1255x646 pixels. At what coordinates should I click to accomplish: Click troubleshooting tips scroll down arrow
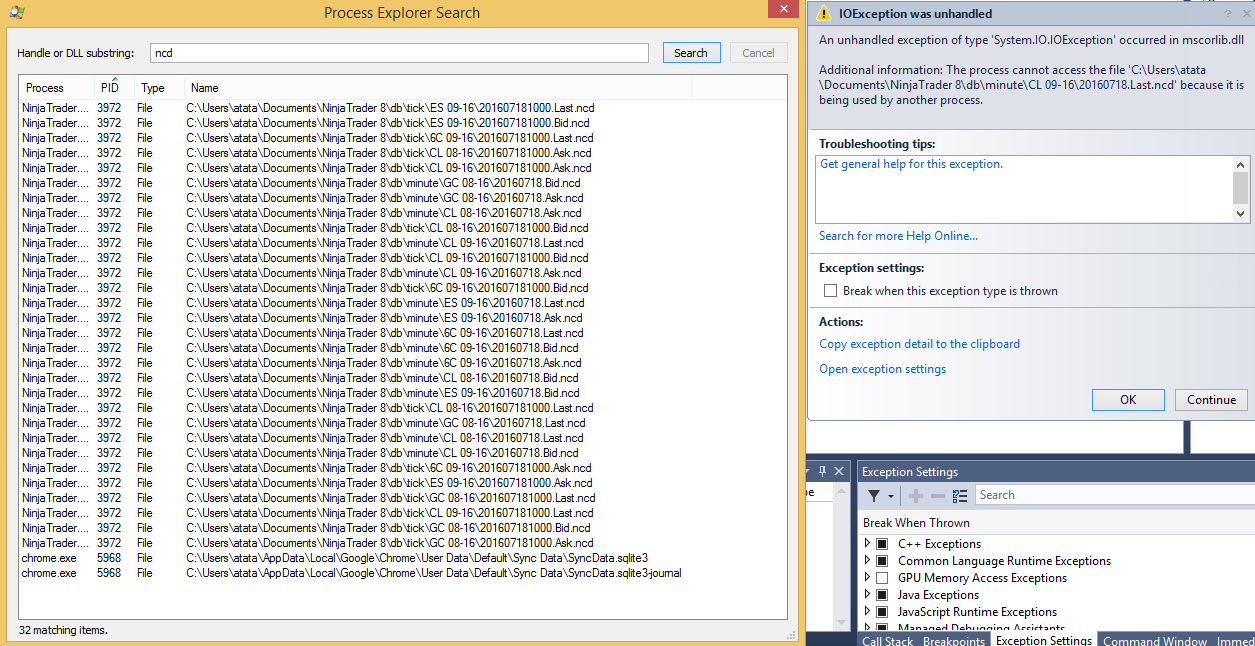tap(1241, 213)
